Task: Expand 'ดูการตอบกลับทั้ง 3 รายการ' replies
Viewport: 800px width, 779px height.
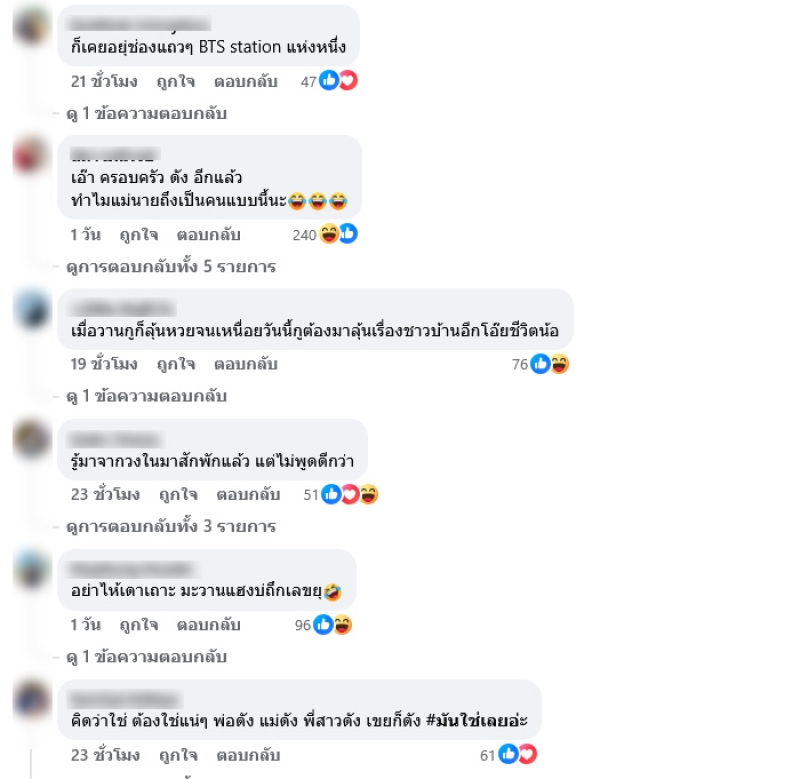Action: (171, 526)
